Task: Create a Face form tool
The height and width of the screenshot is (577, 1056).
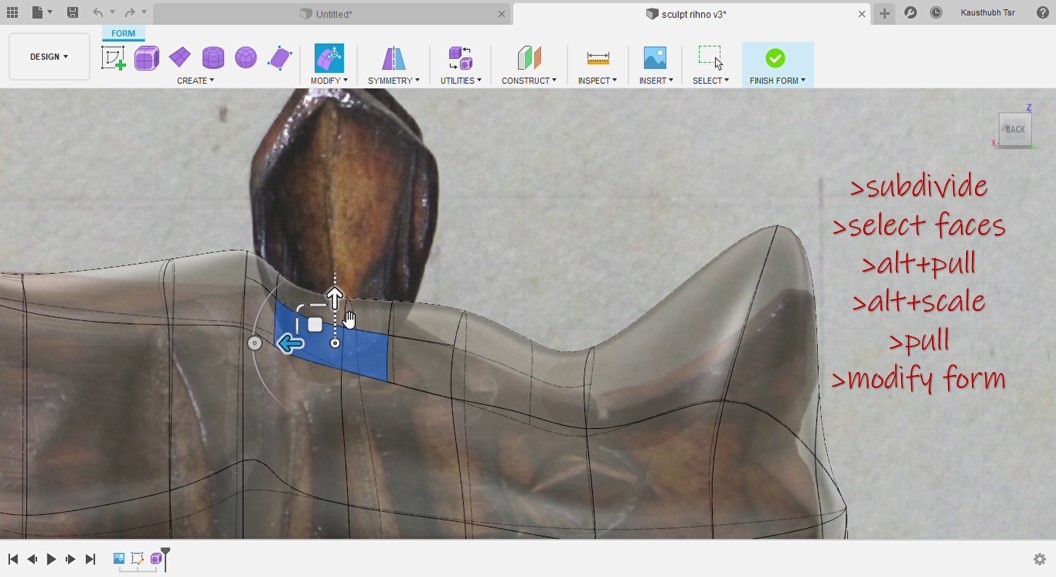Action: point(279,58)
